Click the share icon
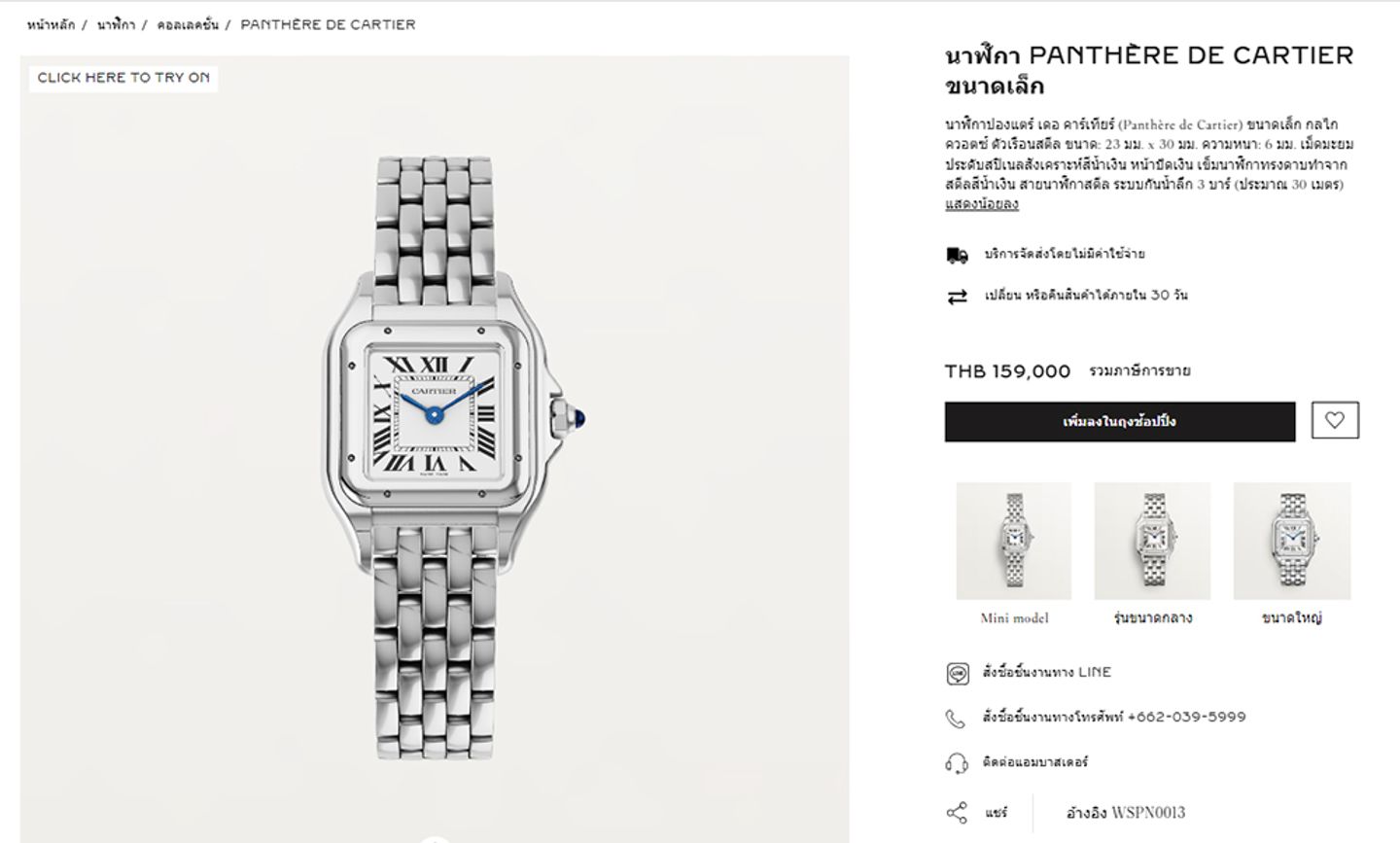This screenshot has width=1400, height=843. tap(957, 813)
